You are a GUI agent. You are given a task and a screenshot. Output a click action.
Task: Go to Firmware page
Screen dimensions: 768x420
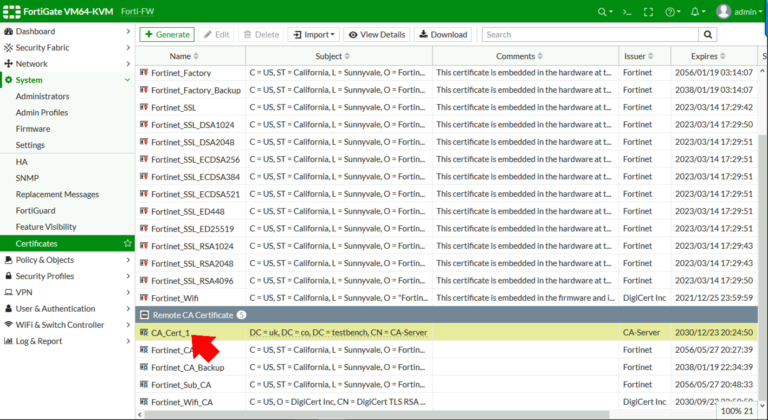33,128
